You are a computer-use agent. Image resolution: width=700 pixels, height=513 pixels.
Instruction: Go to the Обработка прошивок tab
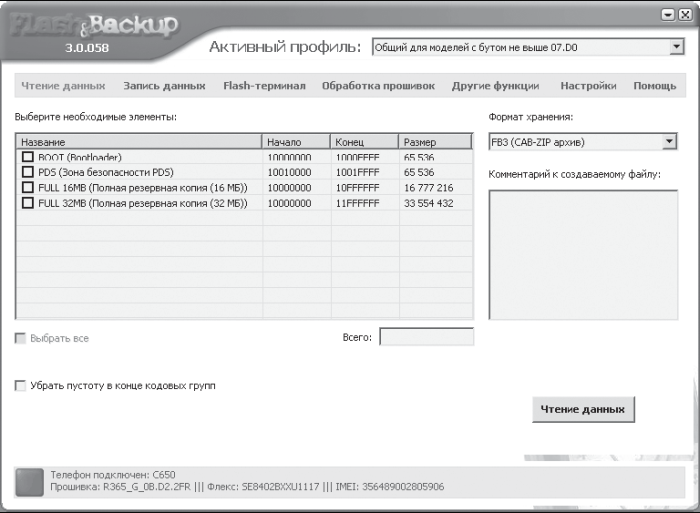[378, 86]
